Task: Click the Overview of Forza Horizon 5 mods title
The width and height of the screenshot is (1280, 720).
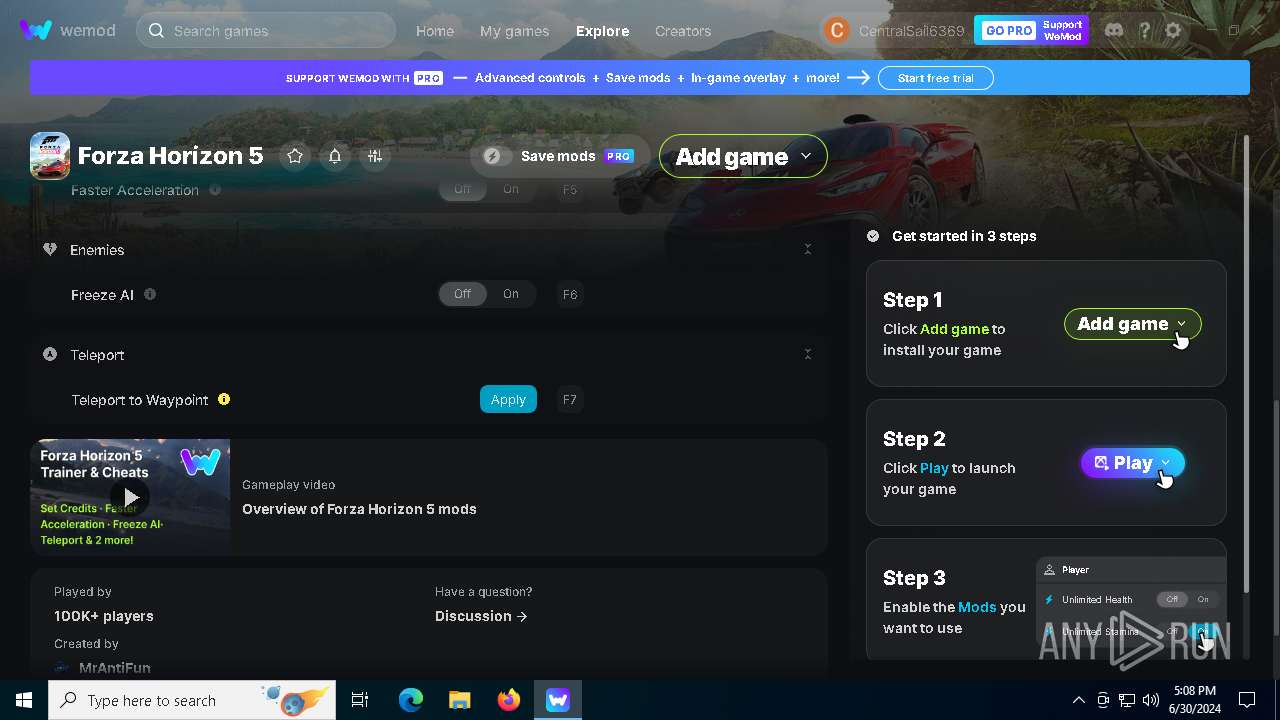Action: 359,509
